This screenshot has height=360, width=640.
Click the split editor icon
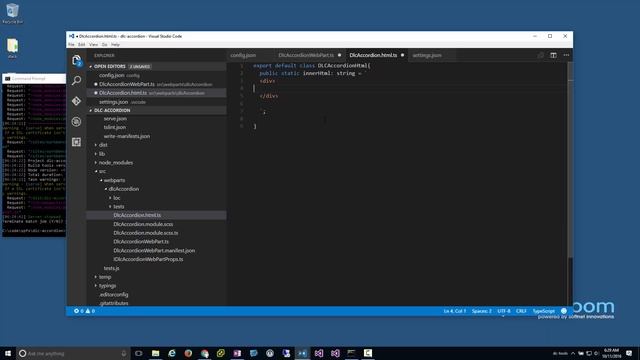tap(553, 55)
